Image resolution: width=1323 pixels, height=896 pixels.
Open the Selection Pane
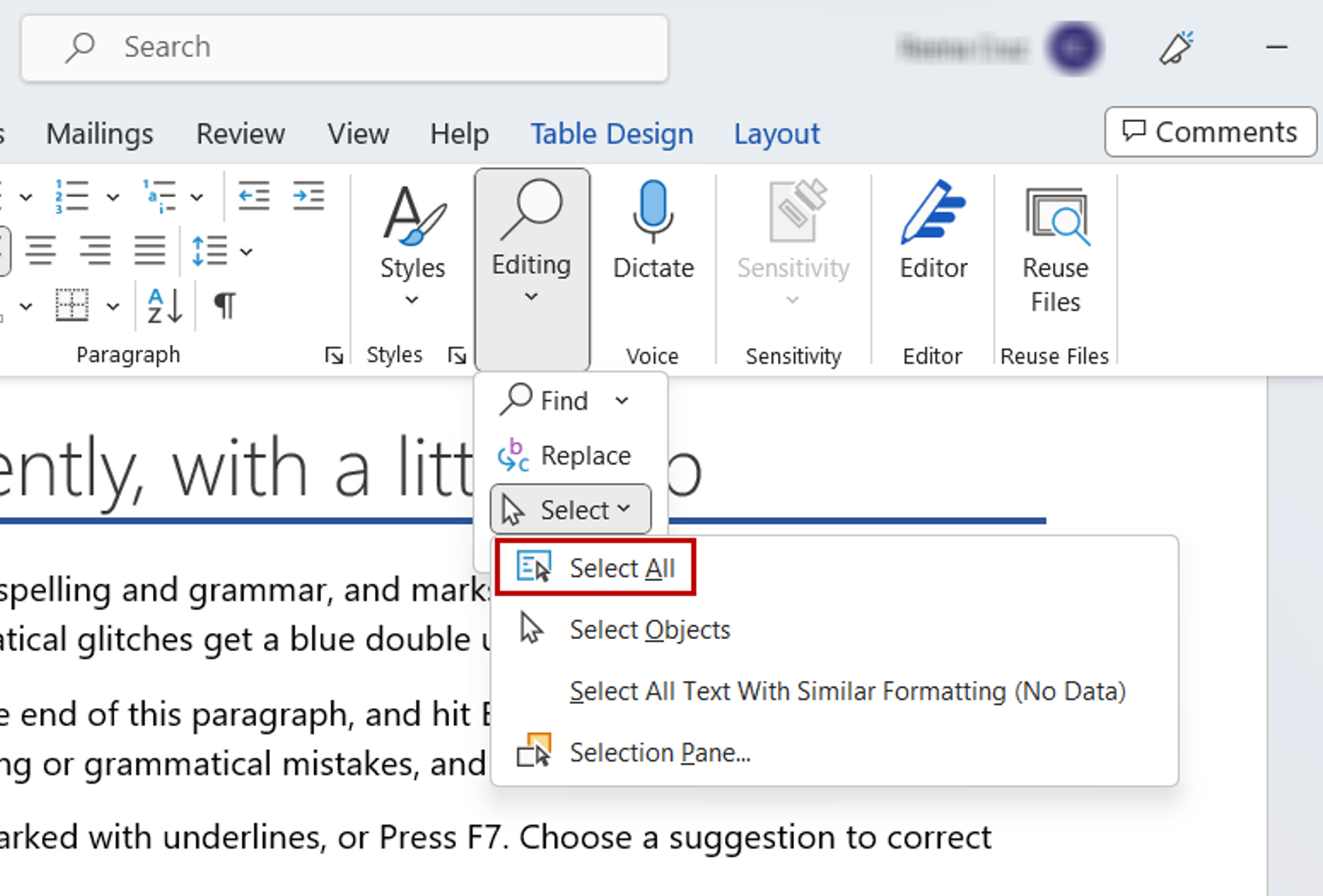coord(659,751)
